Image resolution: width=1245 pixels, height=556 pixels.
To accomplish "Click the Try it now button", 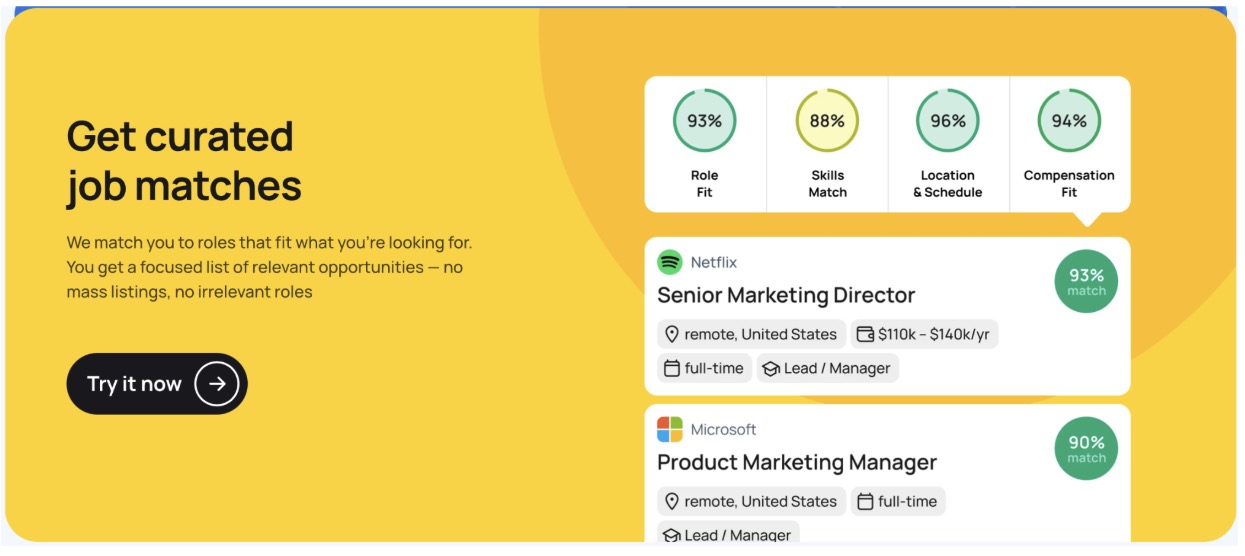I will pyautogui.click(x=157, y=384).
